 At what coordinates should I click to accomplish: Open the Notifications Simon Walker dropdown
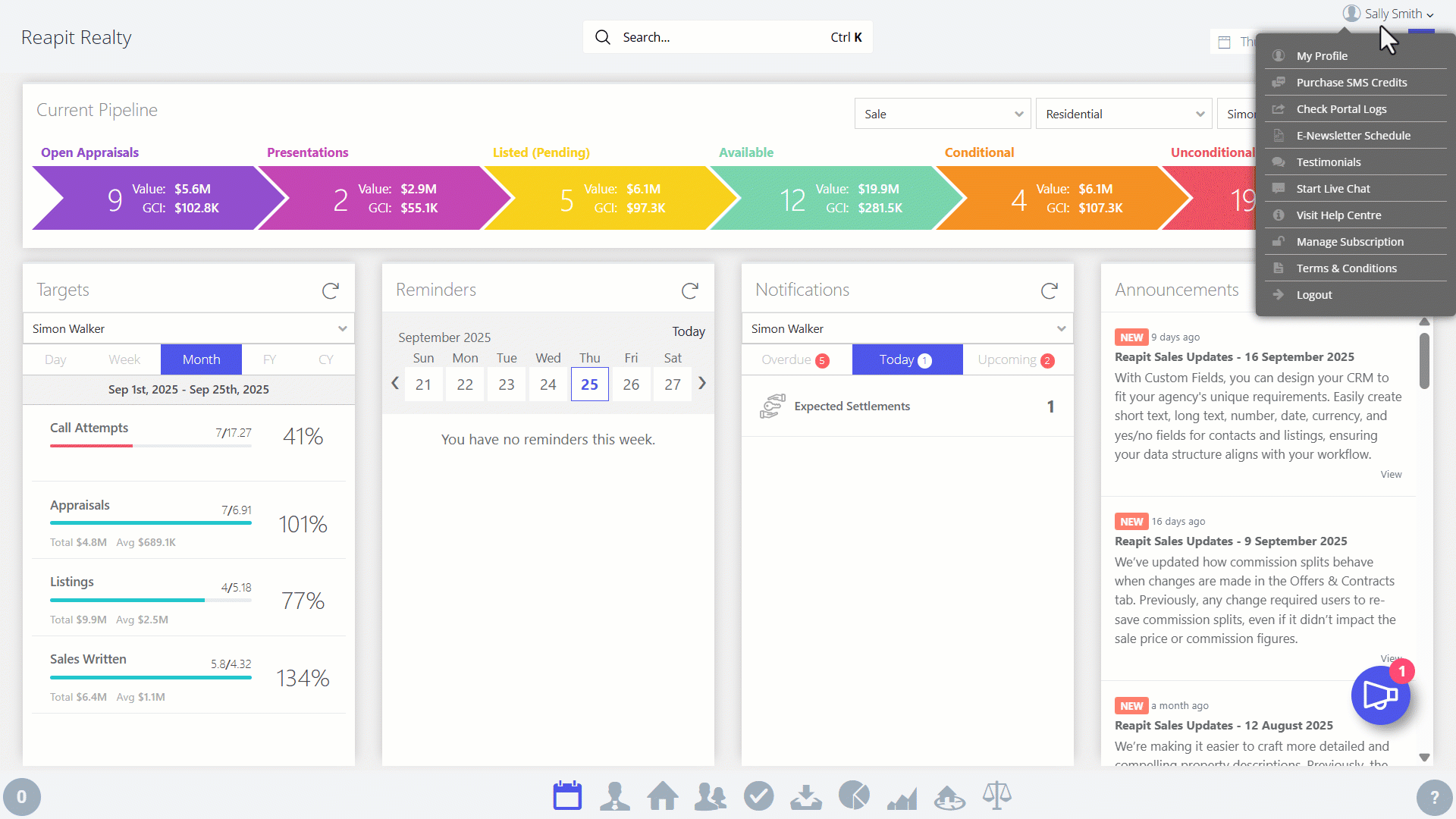point(908,328)
